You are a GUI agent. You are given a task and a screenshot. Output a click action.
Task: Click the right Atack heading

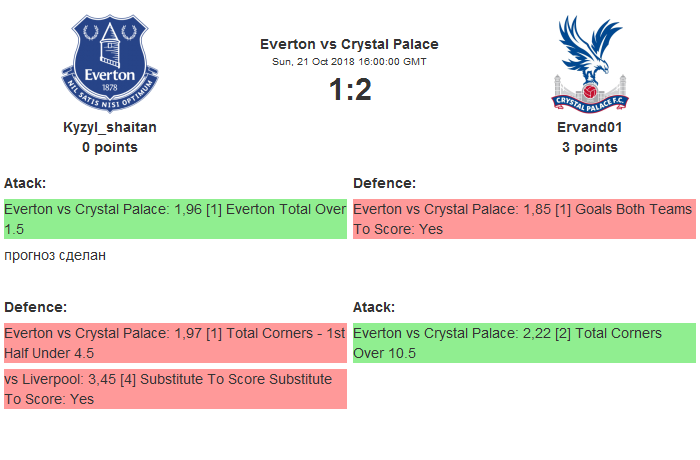374,307
